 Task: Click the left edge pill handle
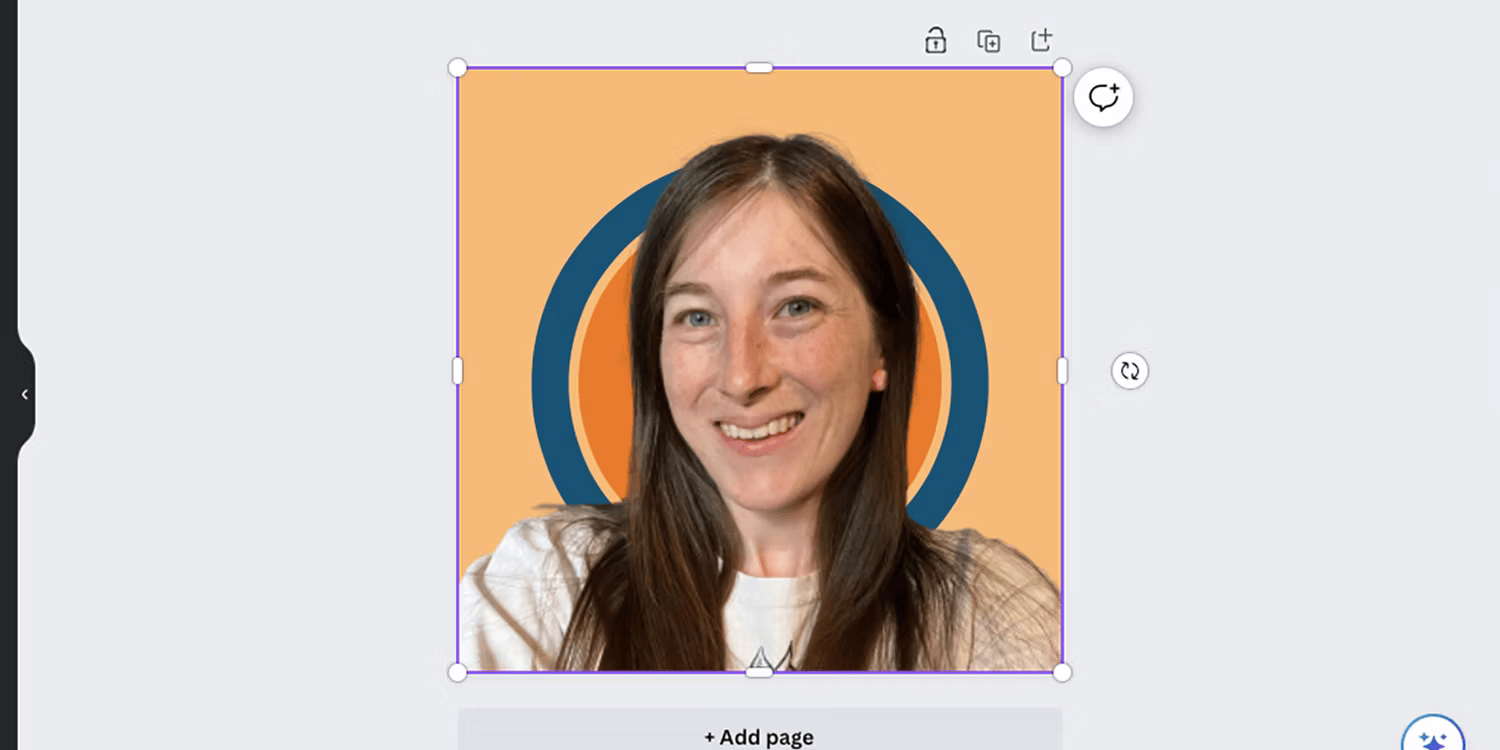(x=457, y=371)
